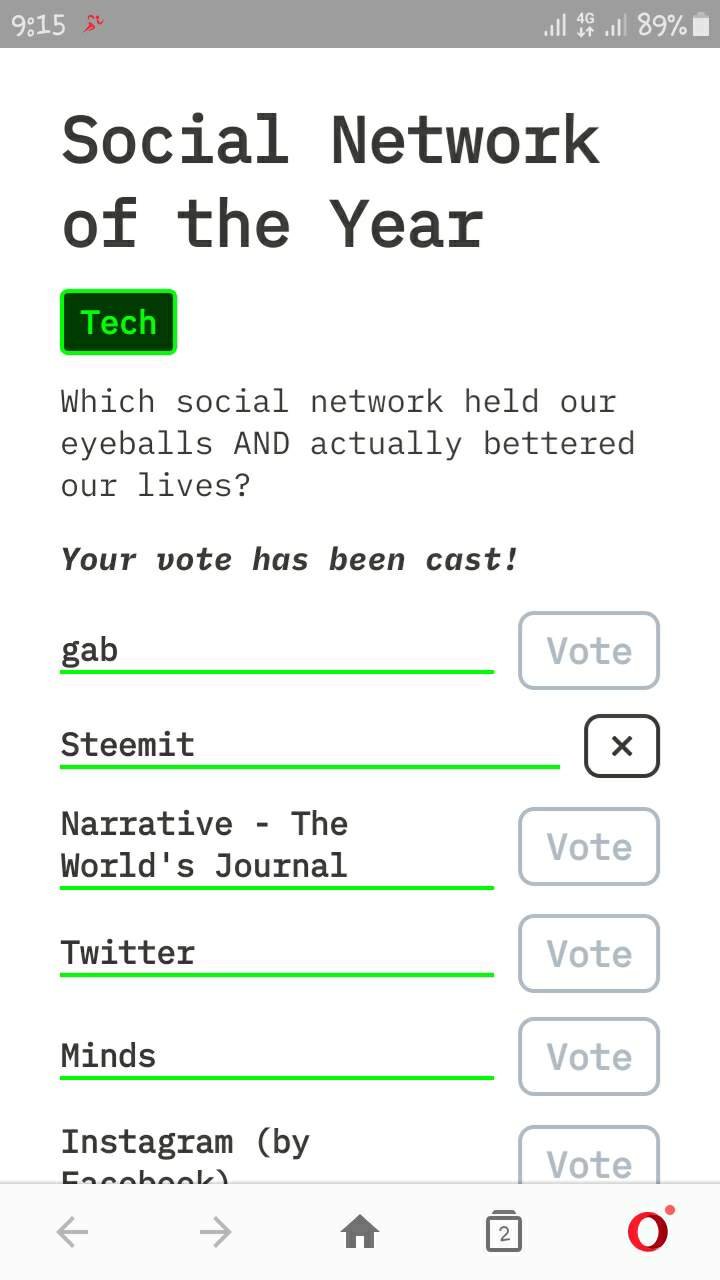Vote for Minds
Screen dimensions: 720x1280
pyautogui.click(x=589, y=1057)
